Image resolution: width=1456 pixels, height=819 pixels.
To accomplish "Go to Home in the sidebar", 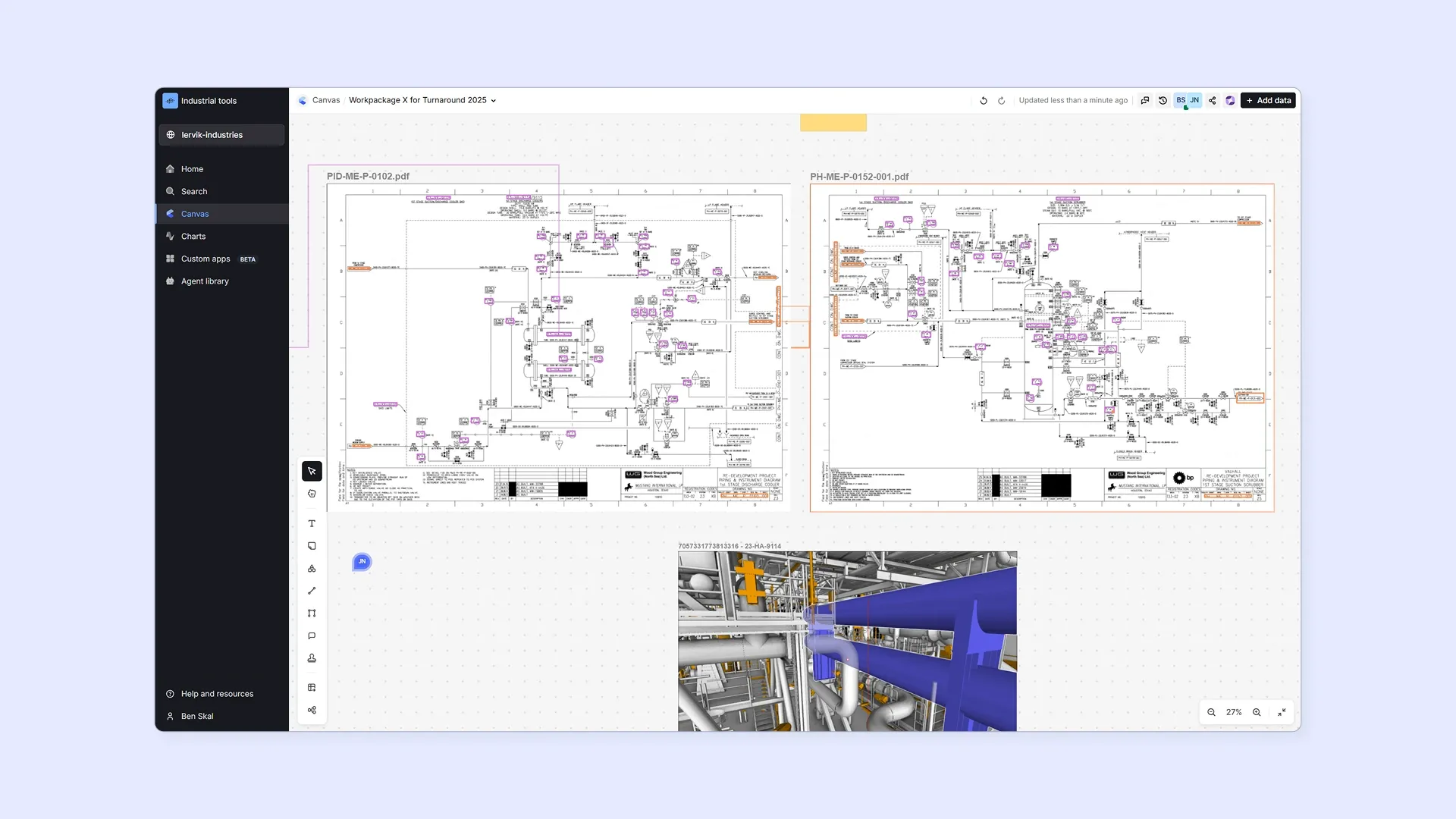I will 221,169.
